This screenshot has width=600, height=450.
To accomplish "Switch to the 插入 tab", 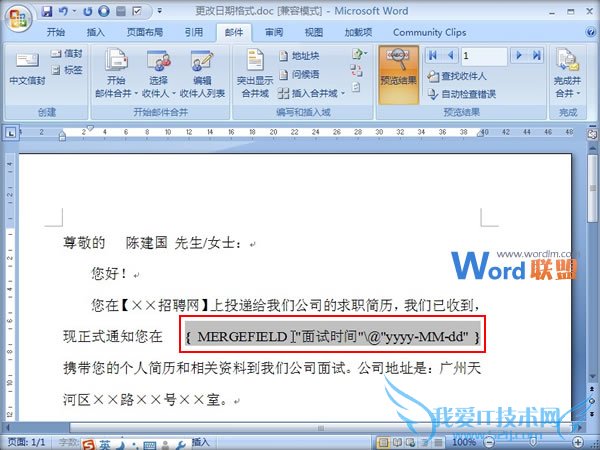I will [x=96, y=32].
